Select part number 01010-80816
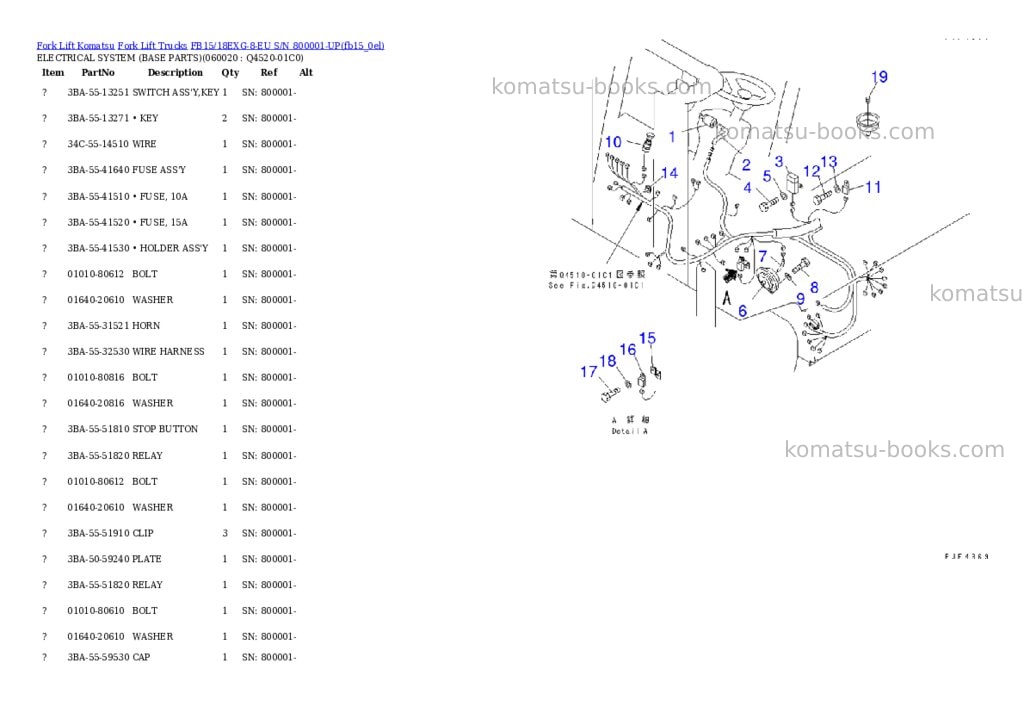The width and height of the screenshot is (1024, 725). pyautogui.click(x=95, y=378)
